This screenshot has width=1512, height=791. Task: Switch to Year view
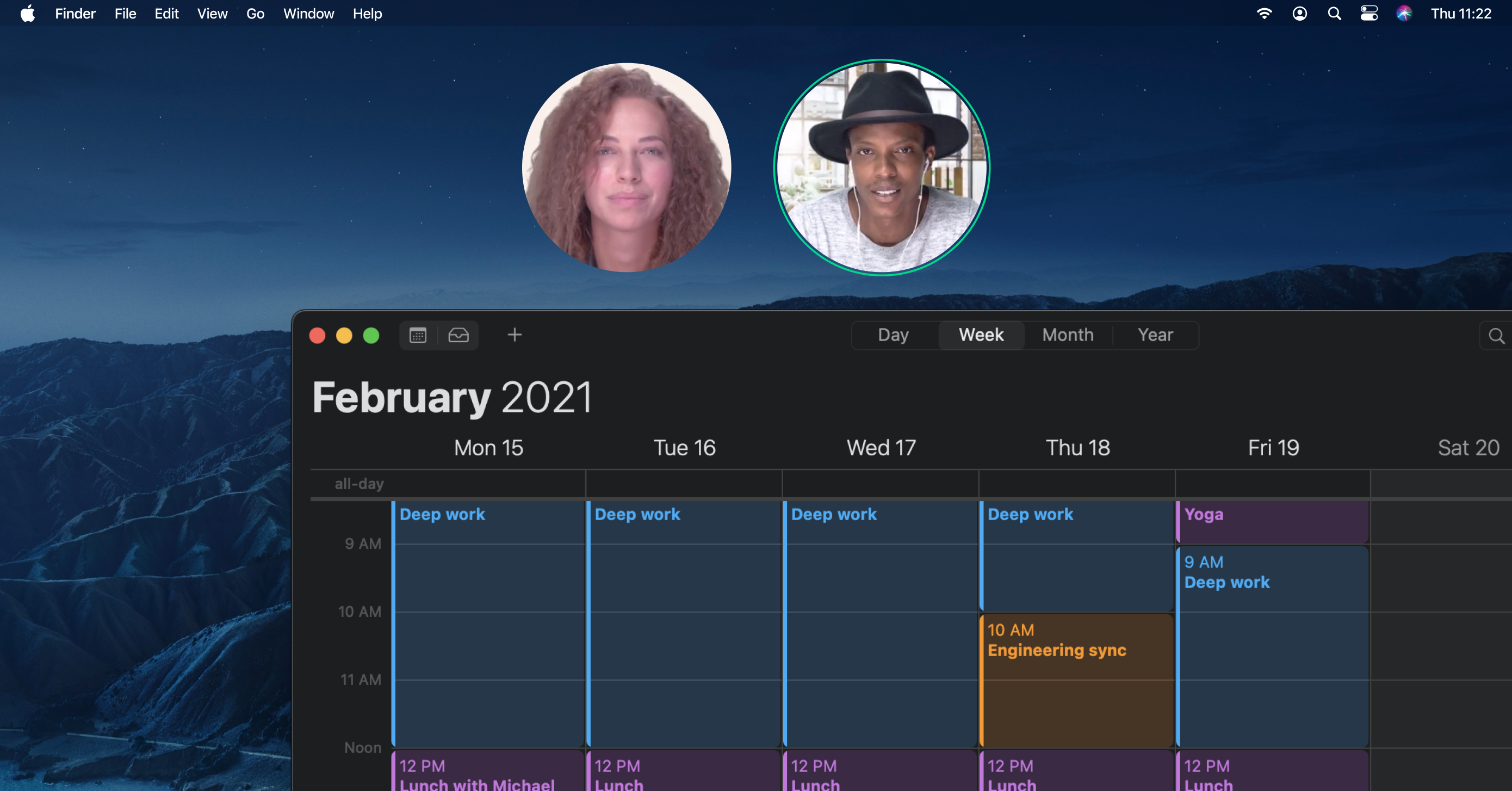tap(1155, 335)
